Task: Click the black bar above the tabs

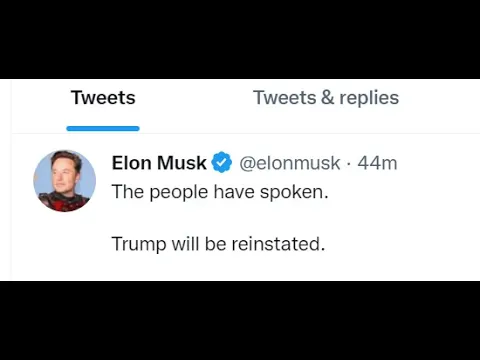Action: tap(240, 39)
